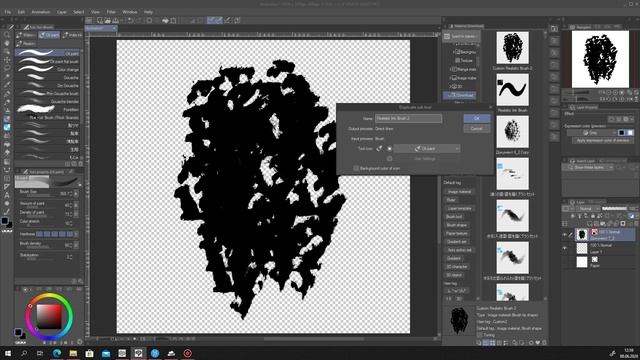The width and height of the screenshot is (640, 360).
Task: Click the heart favorites icon in Material panel
Action: tap(538, 343)
